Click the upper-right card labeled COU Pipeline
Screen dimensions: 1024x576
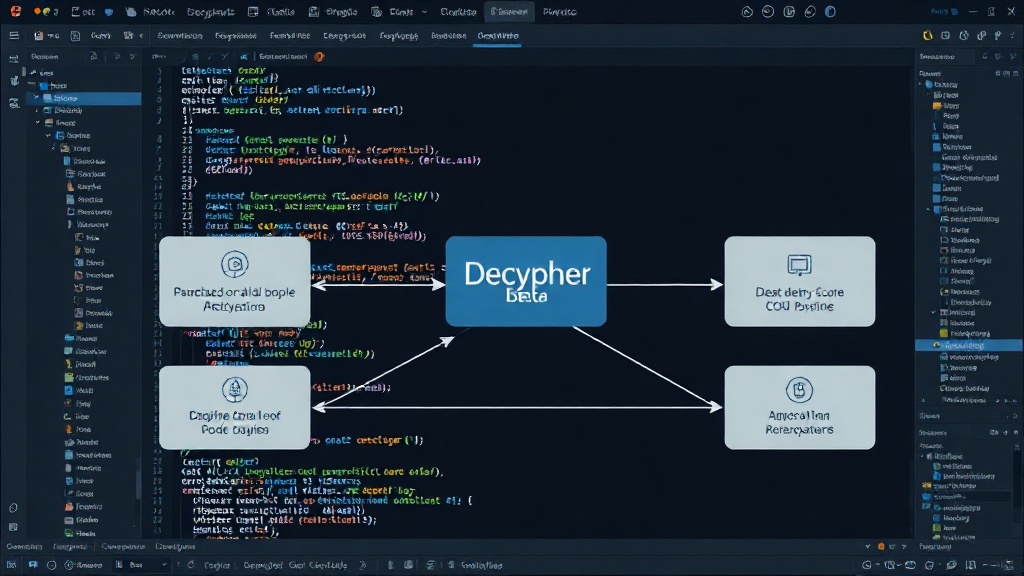[799, 281]
